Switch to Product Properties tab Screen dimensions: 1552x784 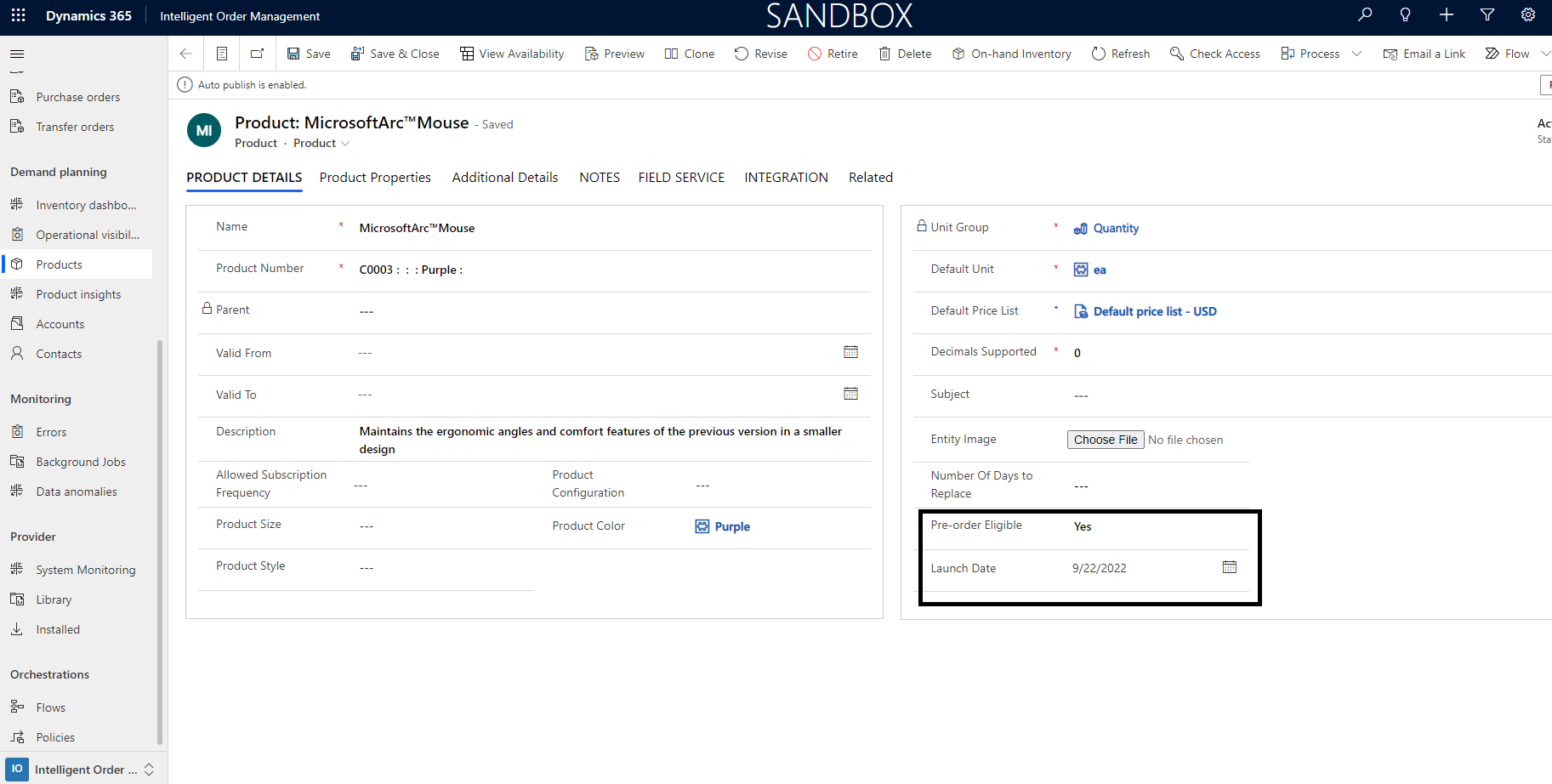[x=375, y=177]
